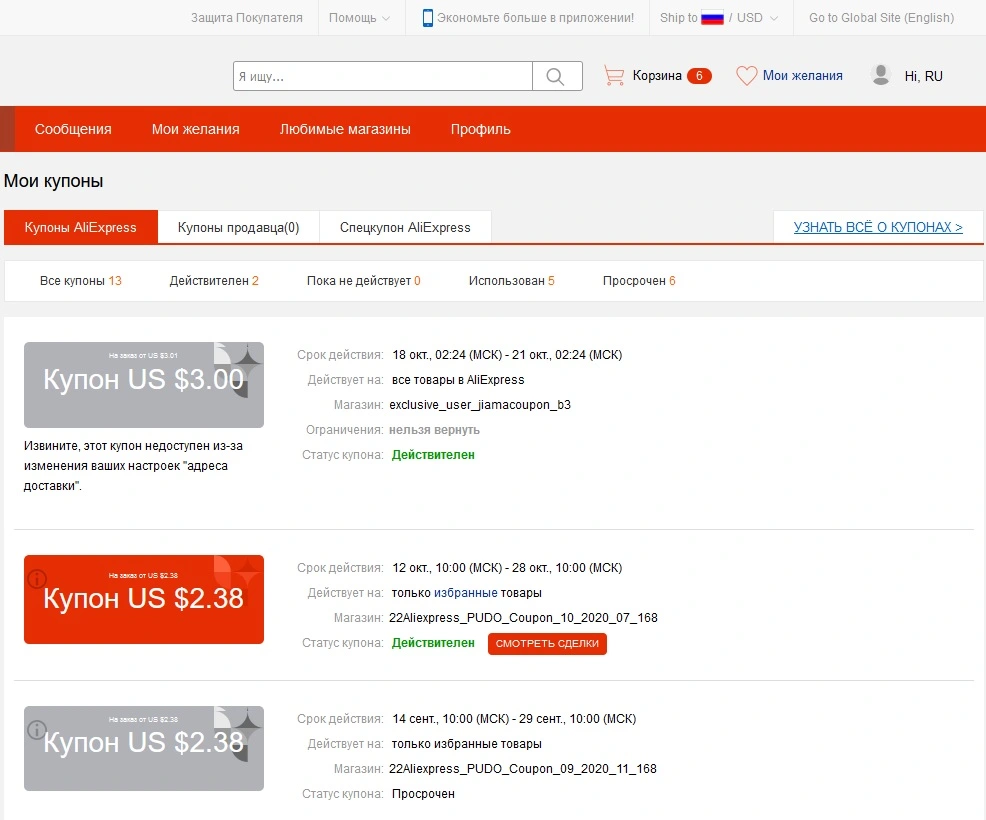Click the gray expired Купон US $2.38 card
The height and width of the screenshot is (820, 986).
[x=144, y=748]
